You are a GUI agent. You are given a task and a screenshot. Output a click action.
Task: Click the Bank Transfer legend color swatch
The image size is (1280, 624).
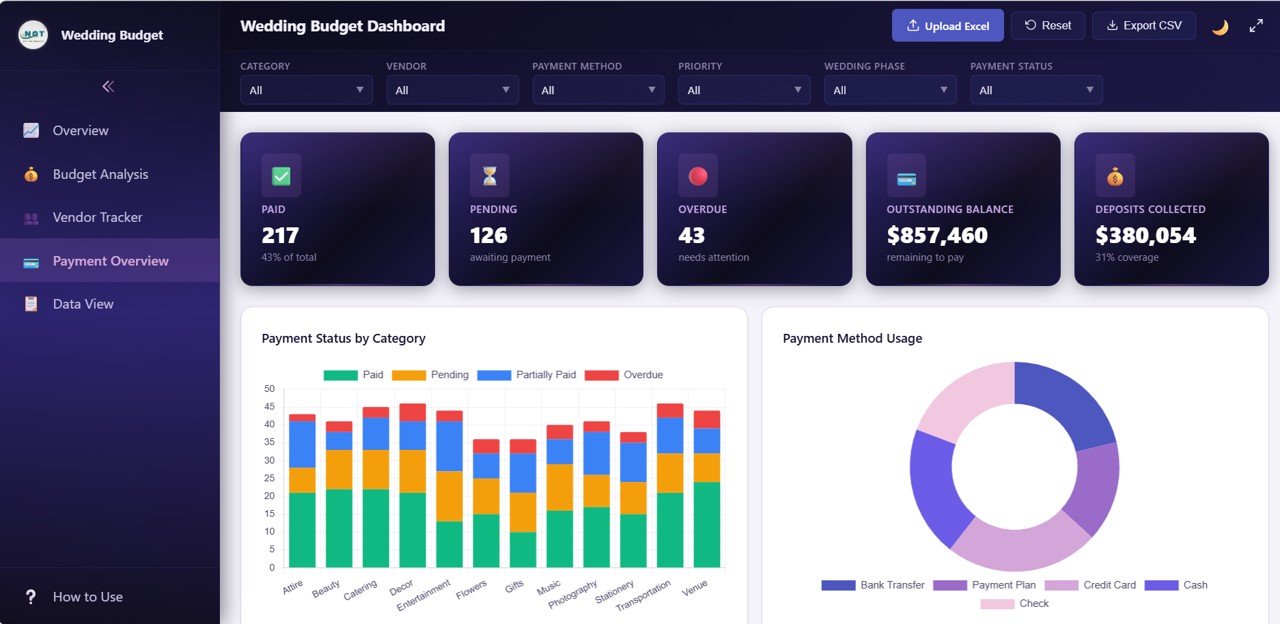838,585
